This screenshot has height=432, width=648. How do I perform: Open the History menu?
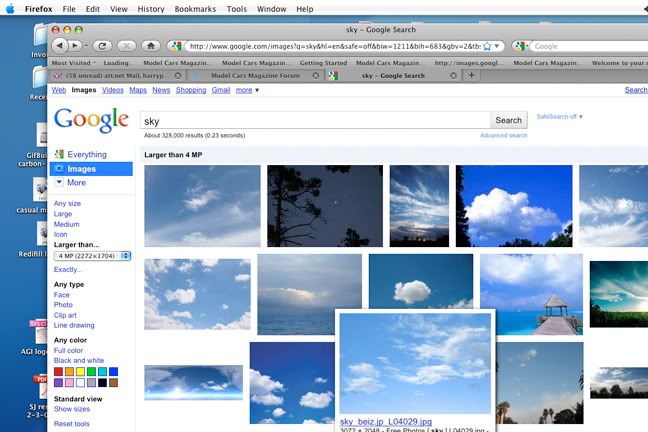151,9
